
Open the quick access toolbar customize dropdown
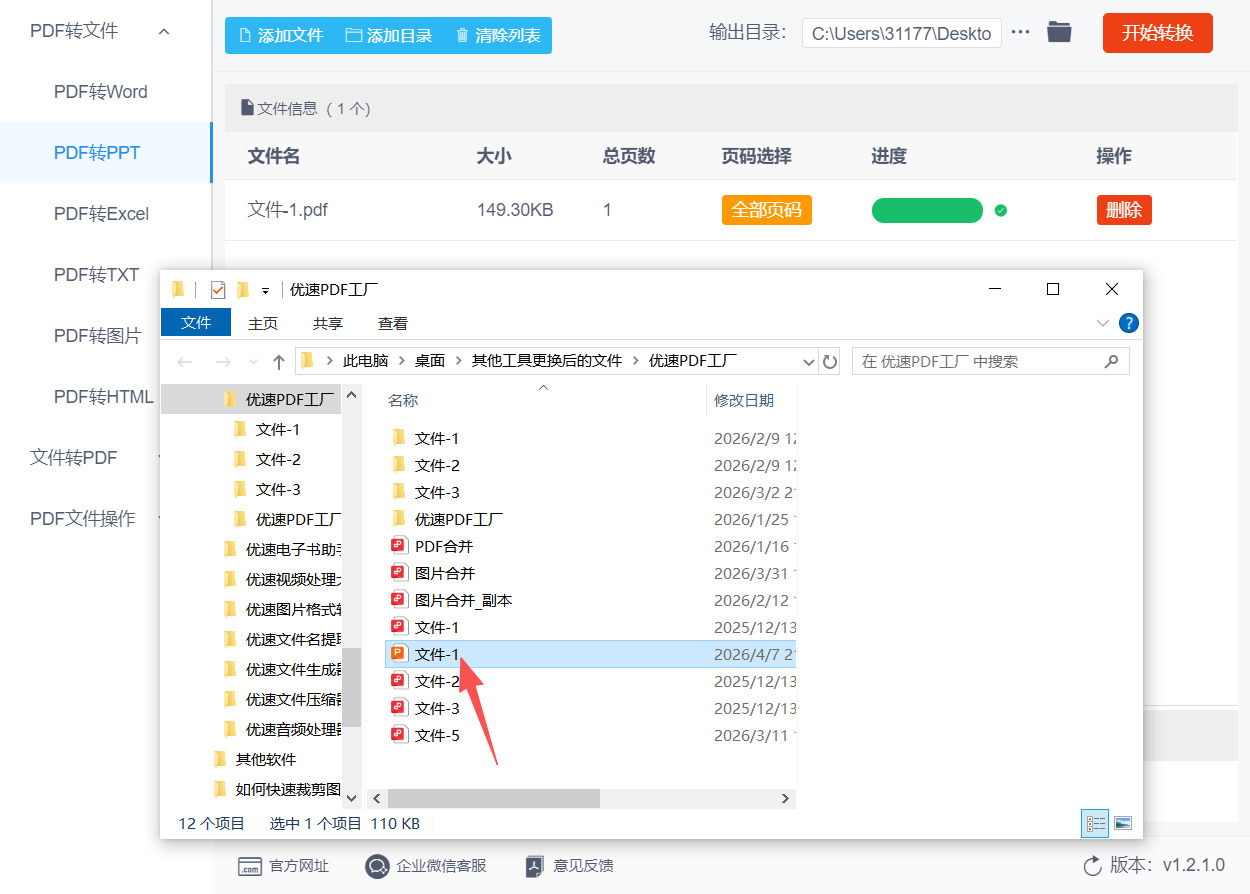click(265, 291)
